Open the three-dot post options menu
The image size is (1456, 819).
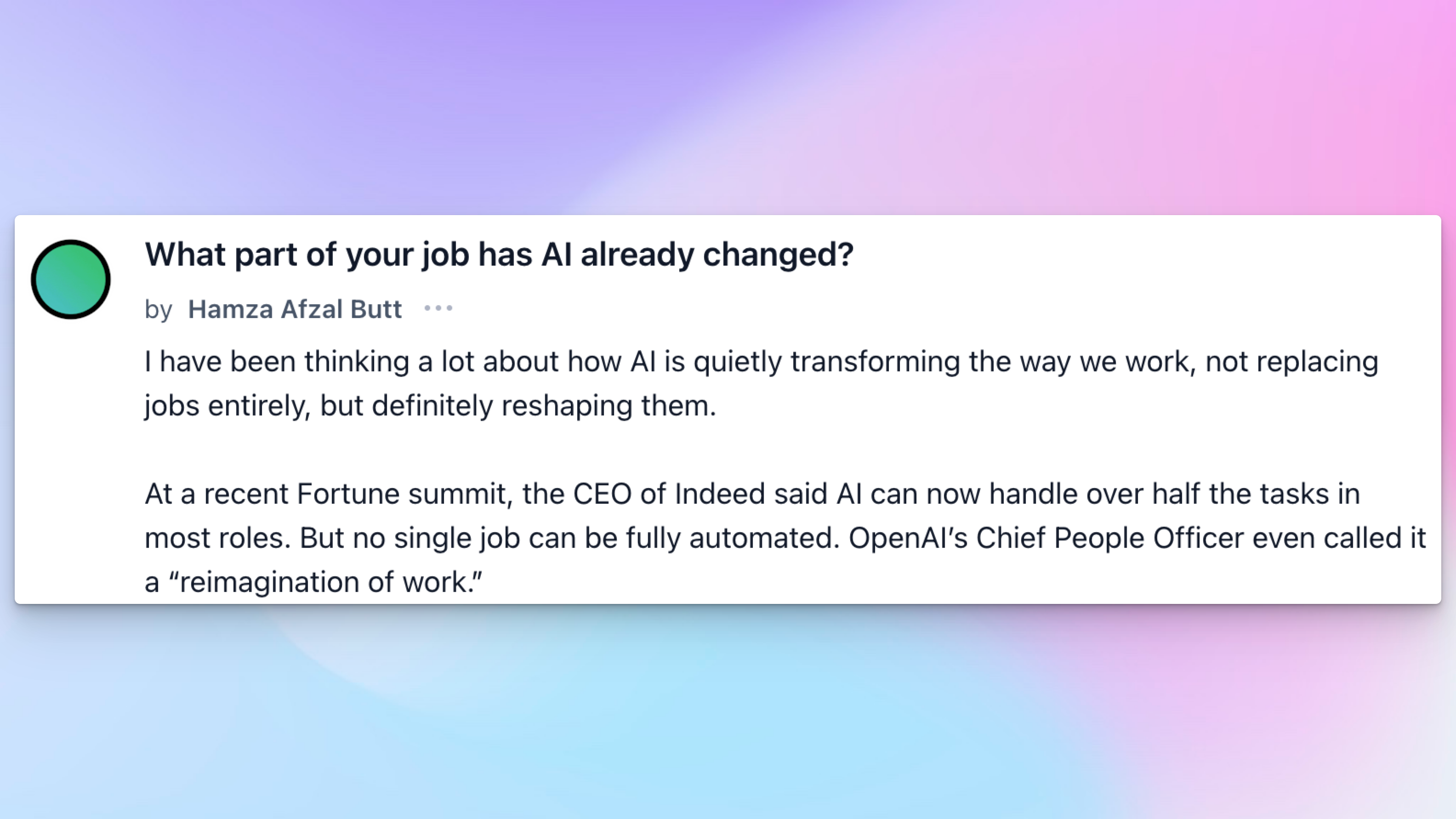coord(438,308)
